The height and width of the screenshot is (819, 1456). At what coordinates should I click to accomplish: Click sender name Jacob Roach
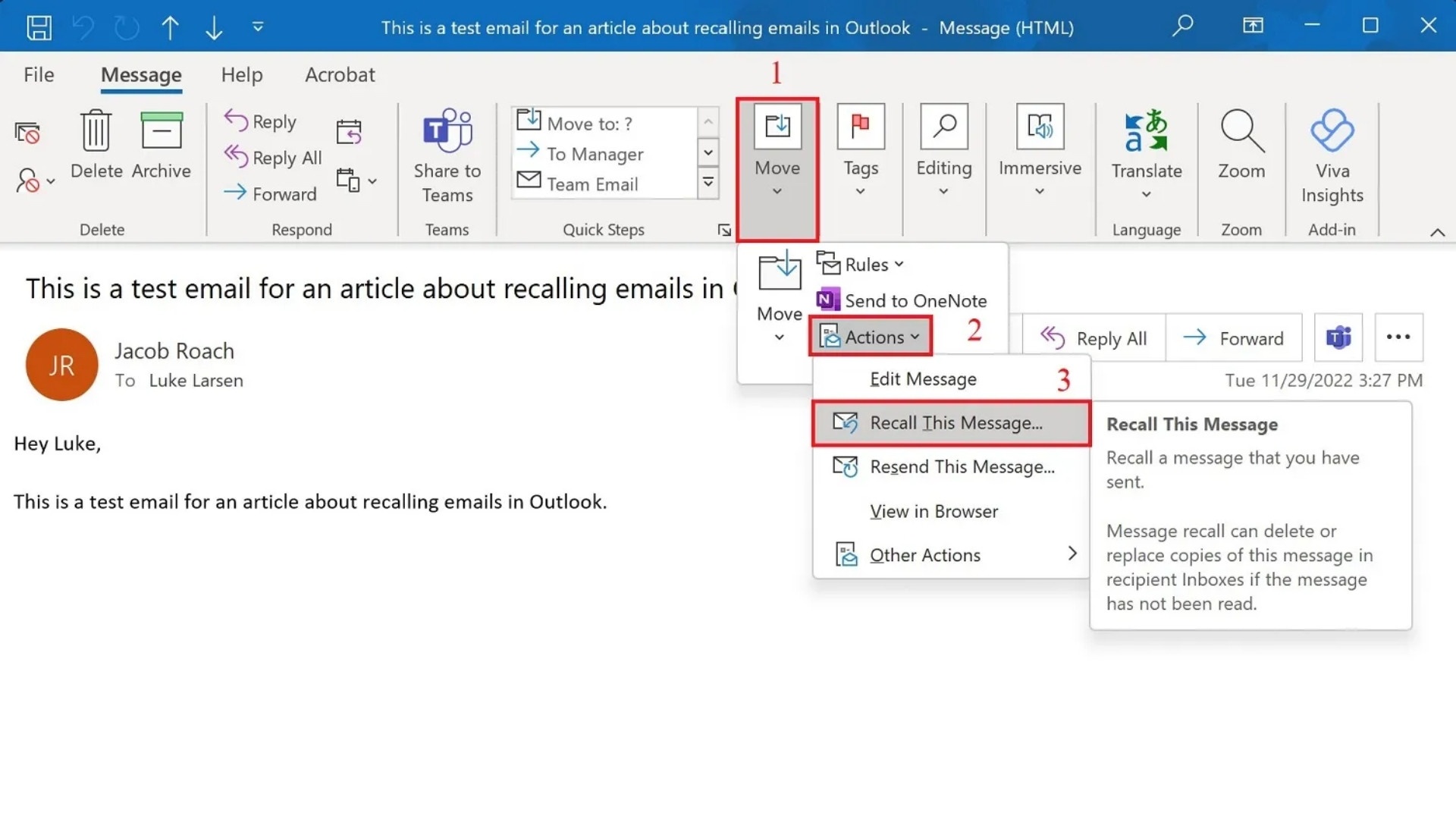(x=174, y=351)
